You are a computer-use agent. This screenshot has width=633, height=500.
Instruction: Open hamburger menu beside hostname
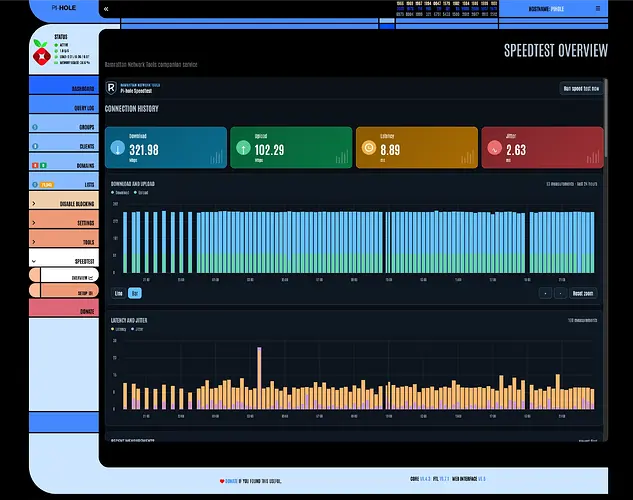[598, 8]
